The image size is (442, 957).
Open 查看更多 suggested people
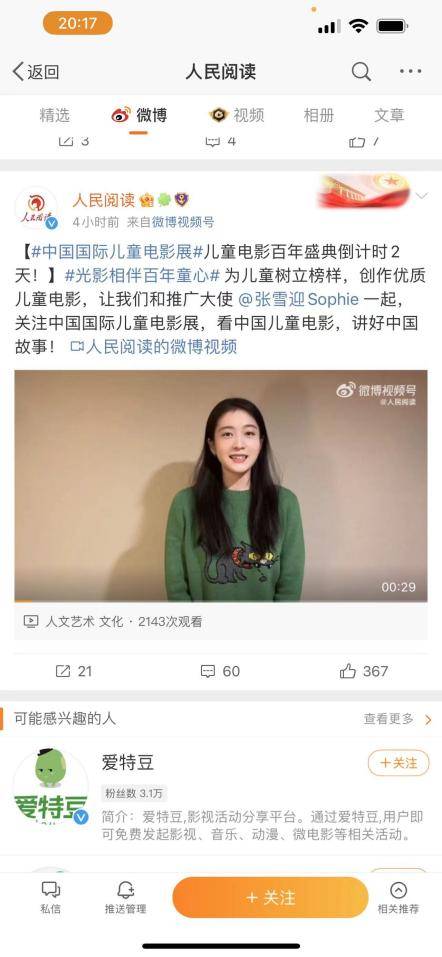tap(398, 719)
